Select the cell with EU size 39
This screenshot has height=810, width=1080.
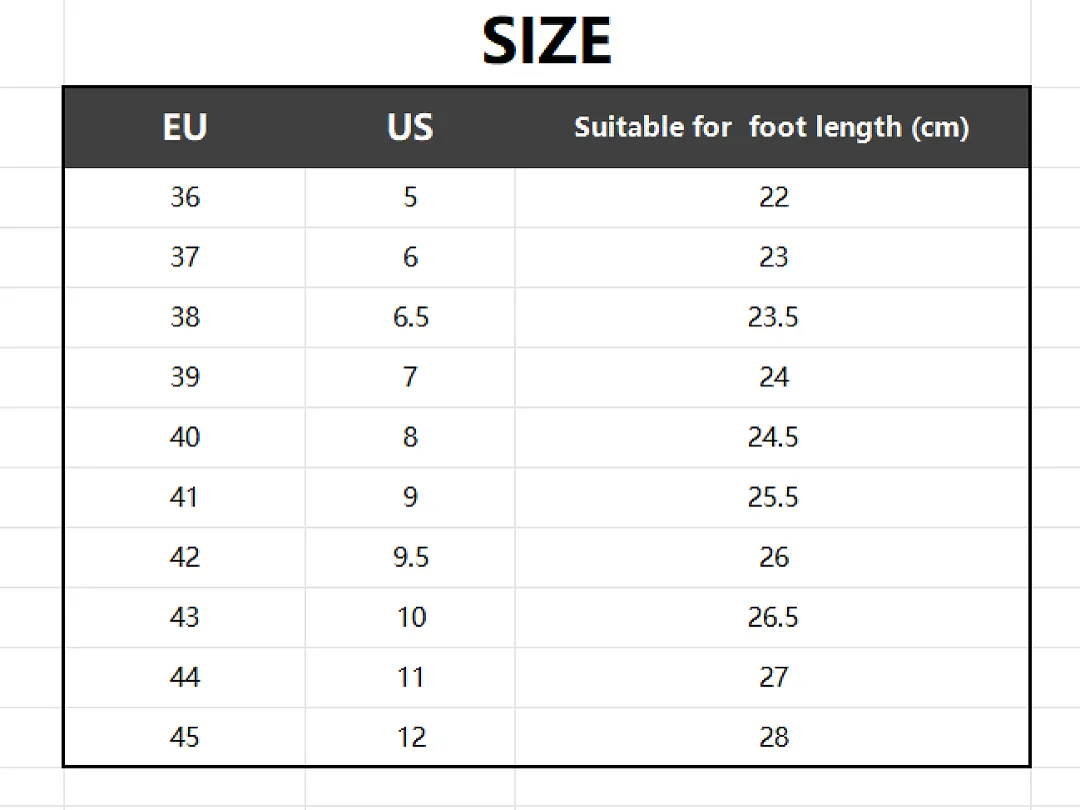click(x=185, y=377)
